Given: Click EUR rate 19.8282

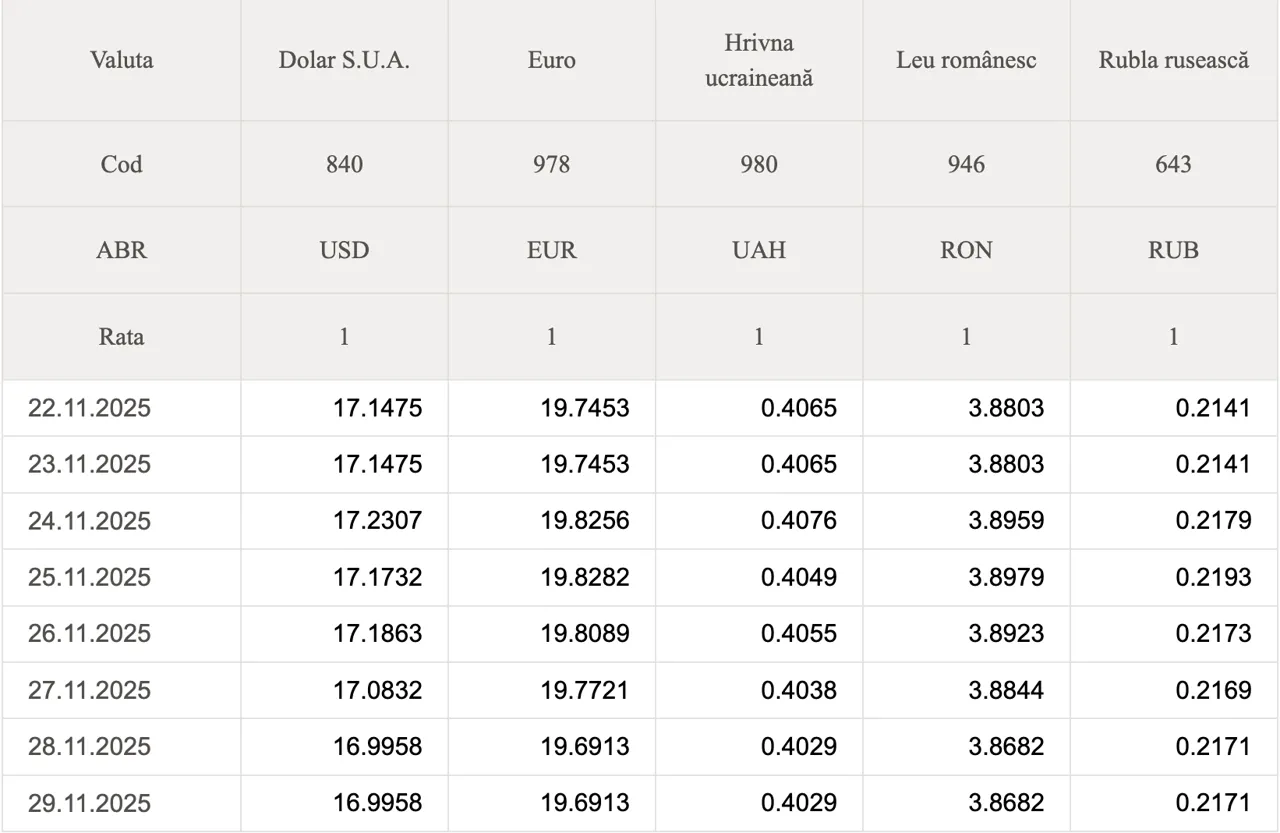Looking at the screenshot, I should 585,577.
